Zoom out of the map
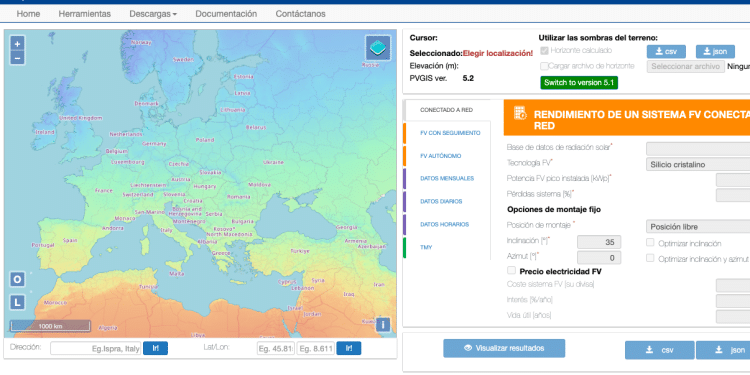 click(x=17, y=58)
